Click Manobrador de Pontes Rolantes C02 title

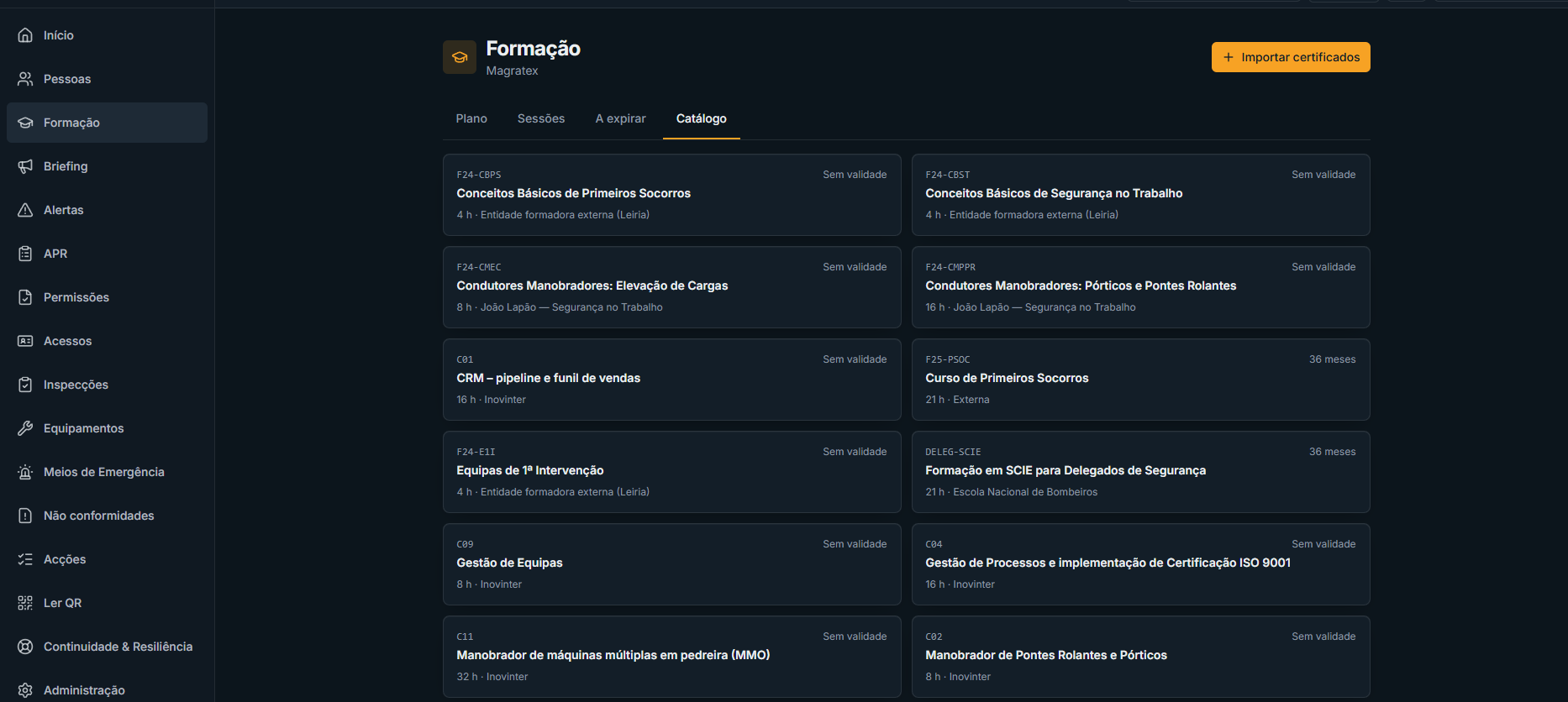point(1046,655)
